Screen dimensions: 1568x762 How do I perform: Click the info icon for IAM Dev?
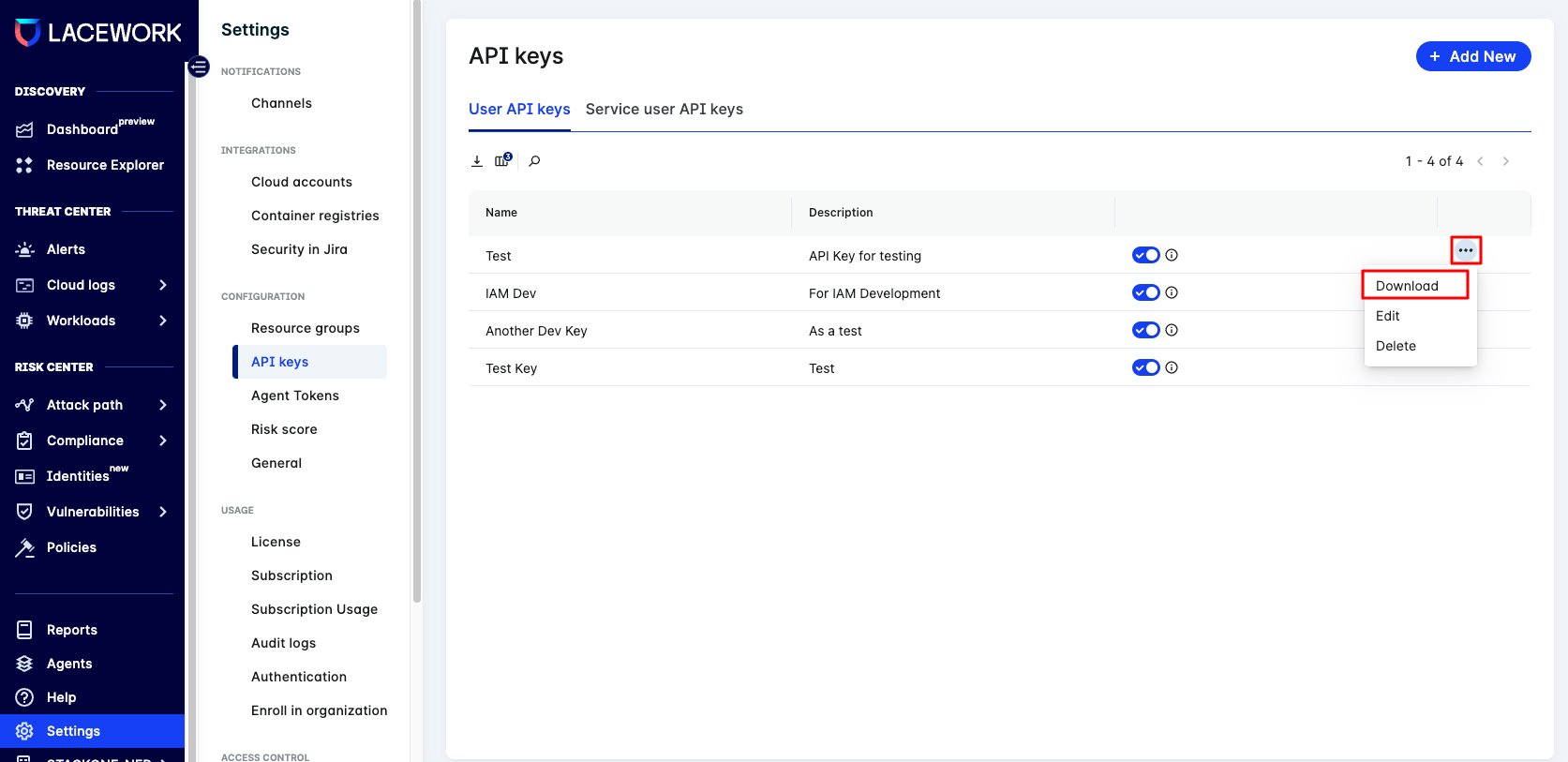click(1172, 292)
